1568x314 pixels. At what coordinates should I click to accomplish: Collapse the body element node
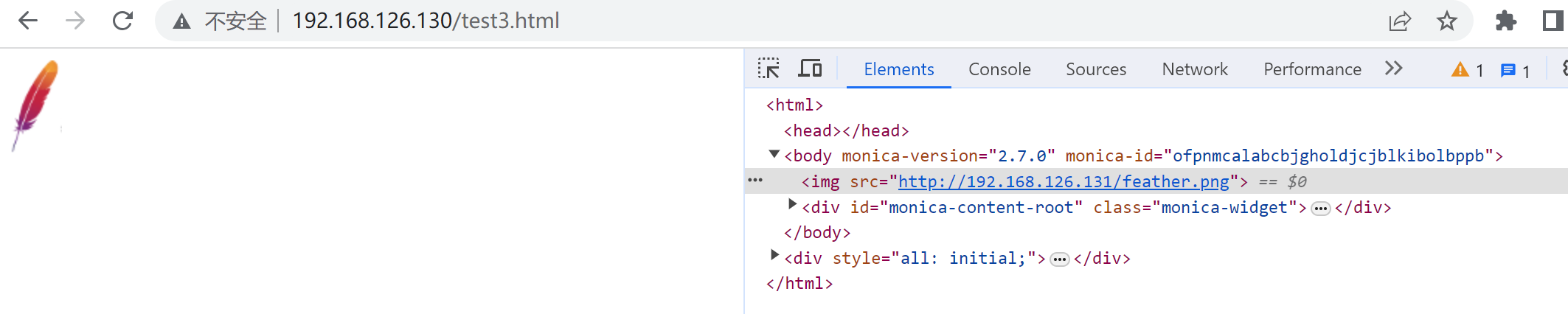(x=774, y=155)
